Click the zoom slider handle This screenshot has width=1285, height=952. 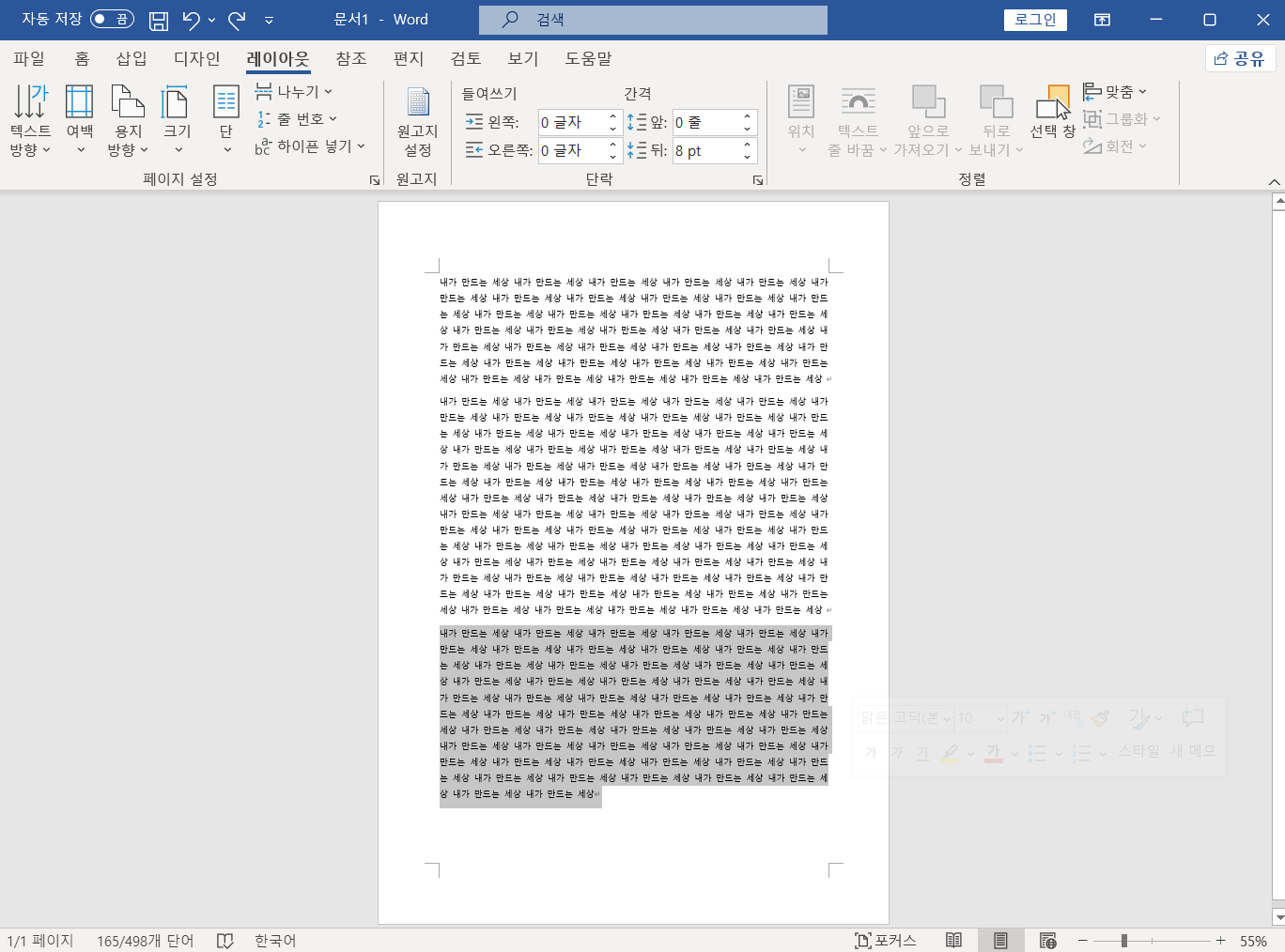[1123, 940]
